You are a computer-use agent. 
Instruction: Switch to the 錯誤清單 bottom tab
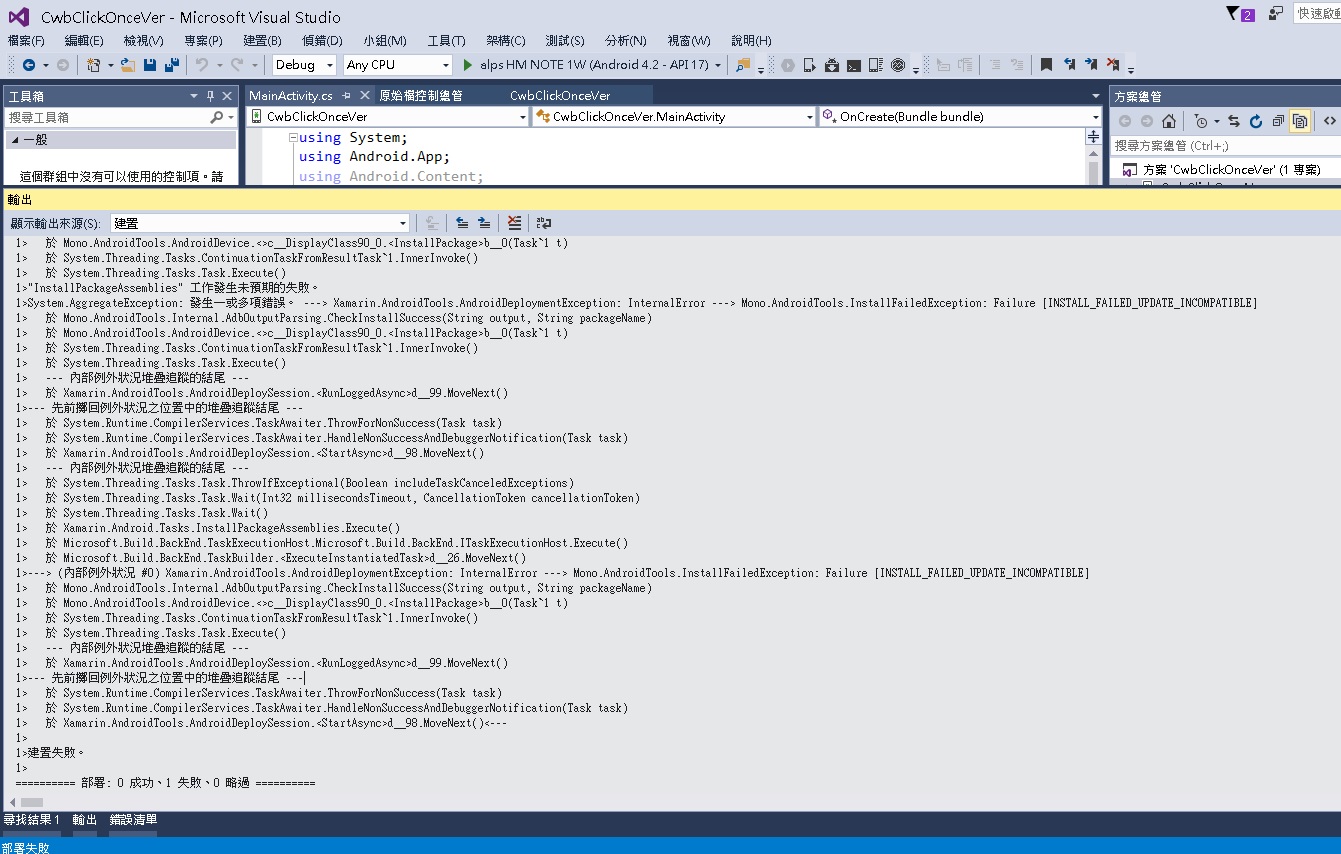click(133, 820)
